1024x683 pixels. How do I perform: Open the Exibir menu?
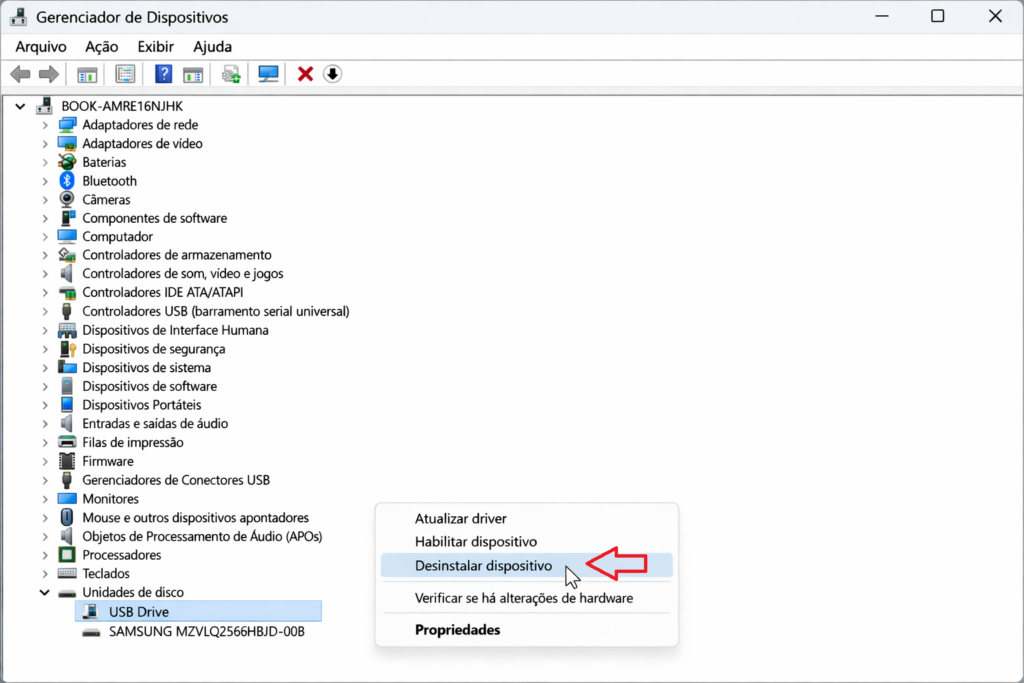coord(155,46)
